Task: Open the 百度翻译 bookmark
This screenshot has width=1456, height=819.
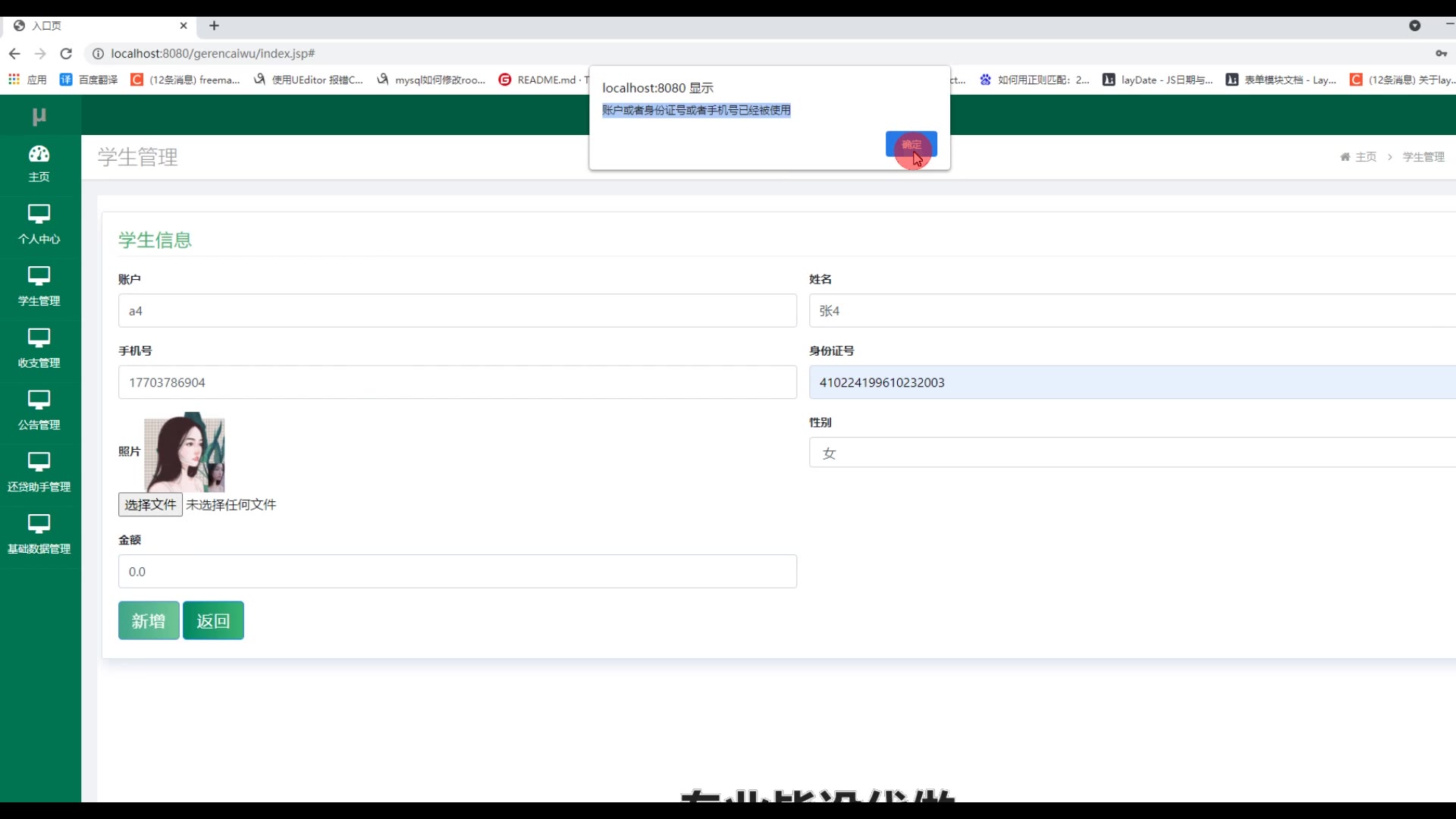Action: 89,80
